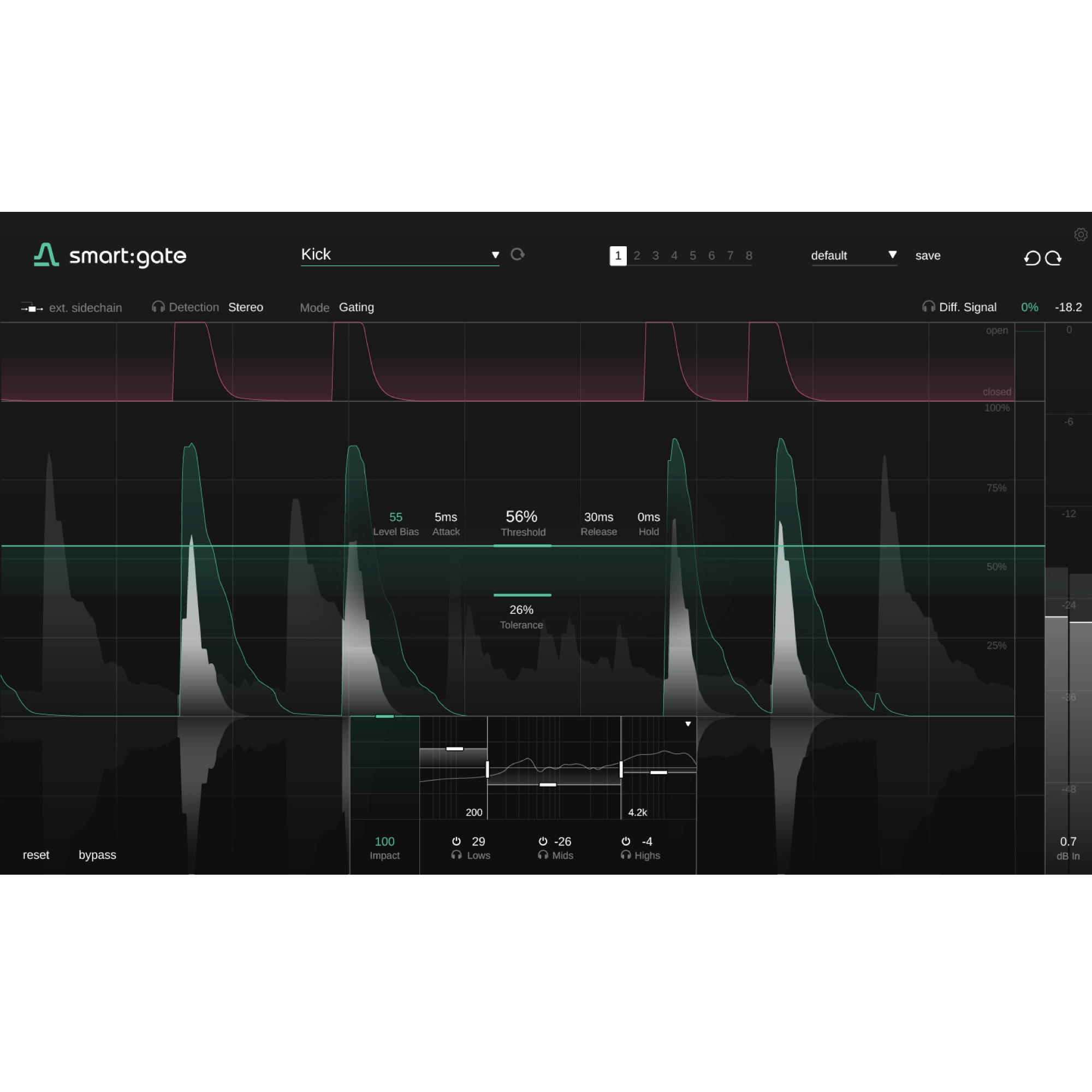The image size is (1092, 1092).
Task: Click the Lows band gain handle
Action: click(454, 749)
